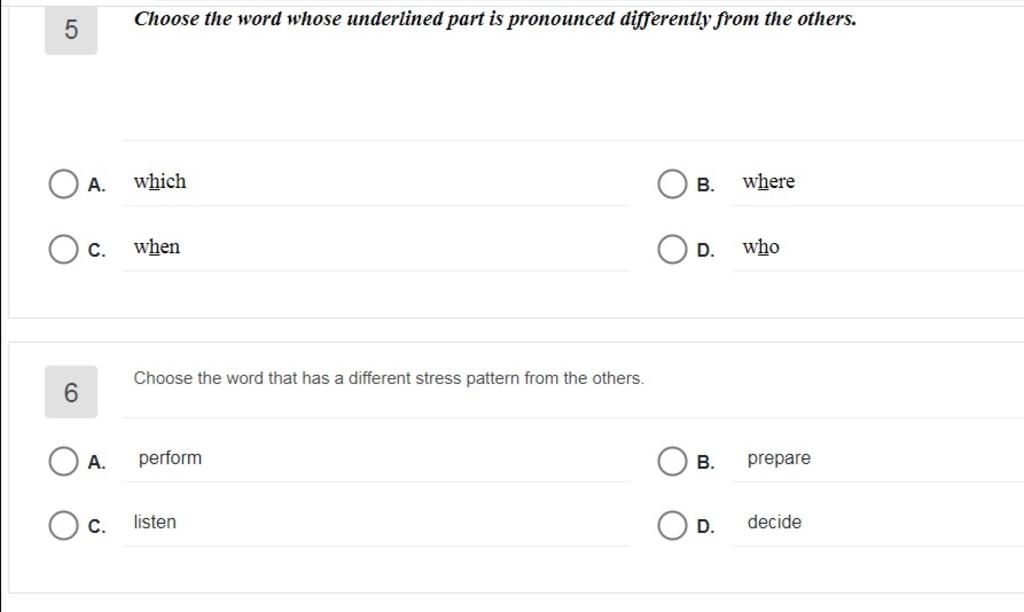This screenshot has width=1024, height=612.
Task: Click the answer text 'where'
Action: click(x=769, y=182)
